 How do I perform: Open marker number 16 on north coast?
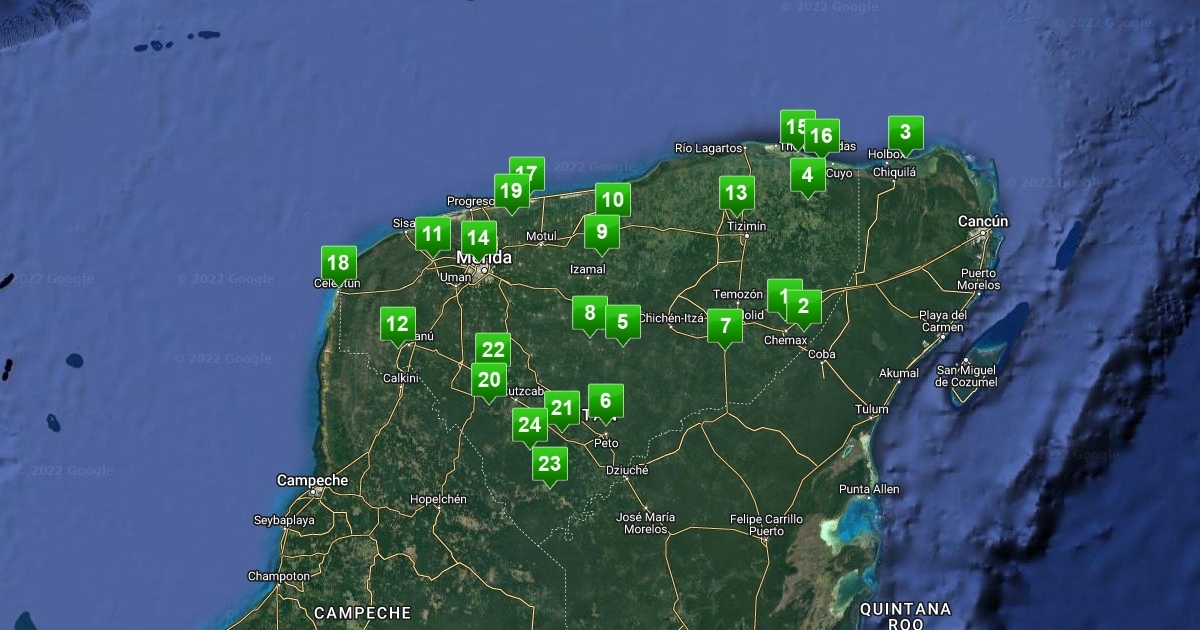click(x=822, y=136)
